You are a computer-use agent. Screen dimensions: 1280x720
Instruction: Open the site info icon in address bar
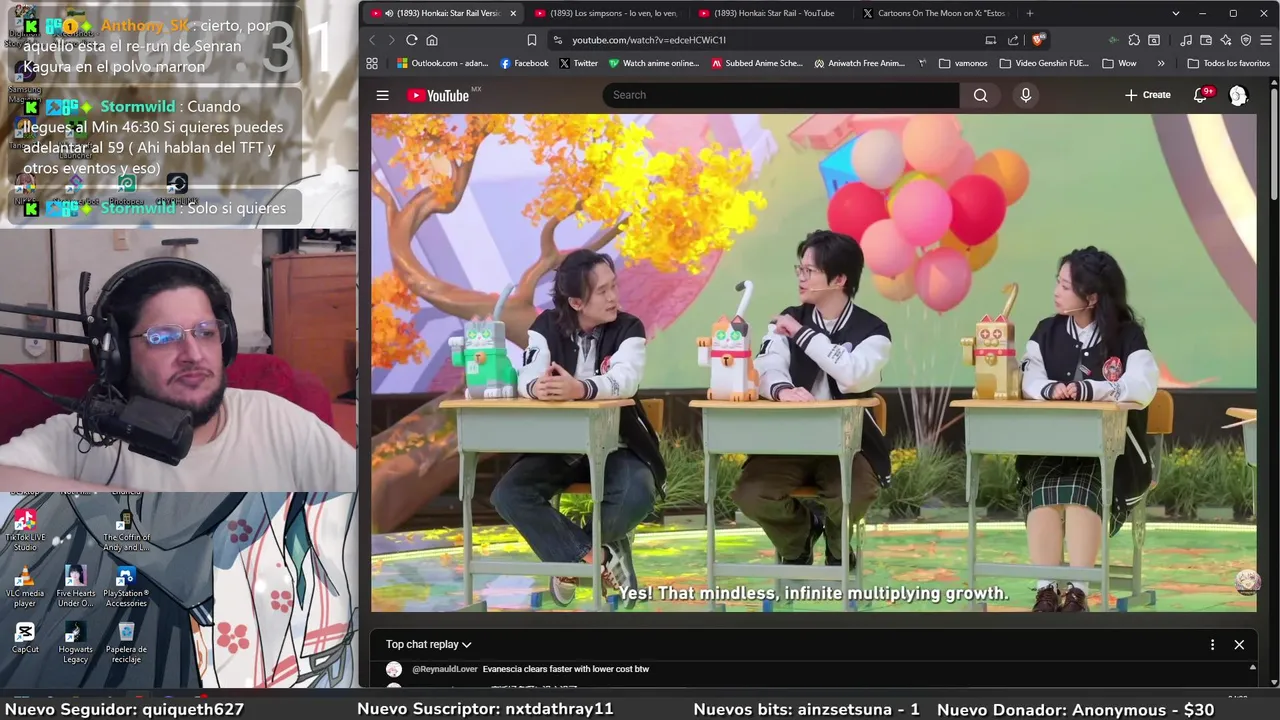point(558,40)
